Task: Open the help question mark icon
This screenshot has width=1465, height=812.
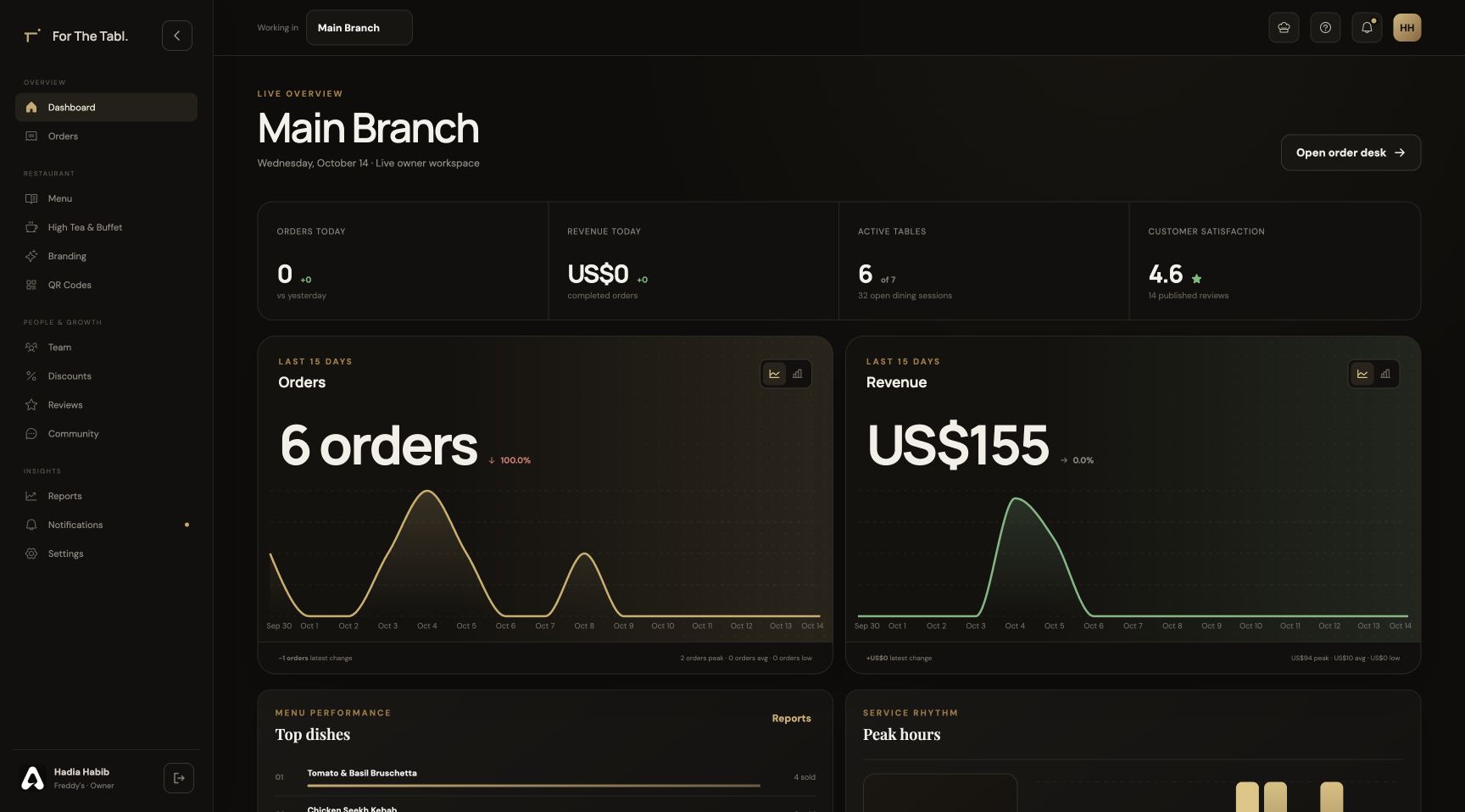Action: tap(1325, 28)
